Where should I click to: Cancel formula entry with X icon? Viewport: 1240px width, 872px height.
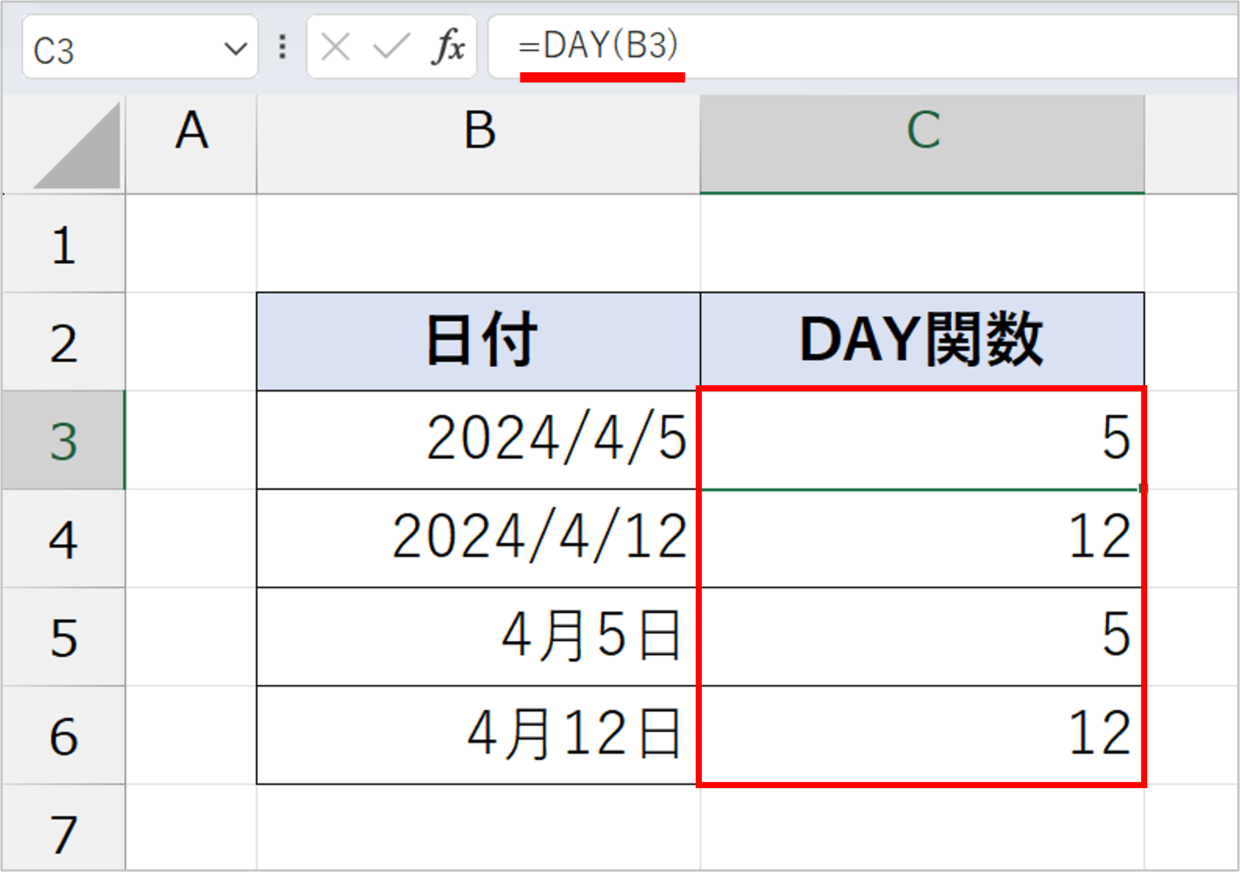coord(336,47)
